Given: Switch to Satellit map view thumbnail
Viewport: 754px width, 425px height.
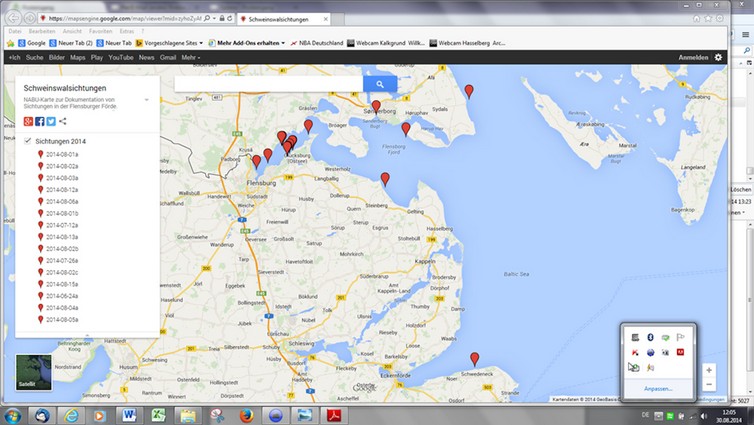Looking at the screenshot, I should (35, 373).
